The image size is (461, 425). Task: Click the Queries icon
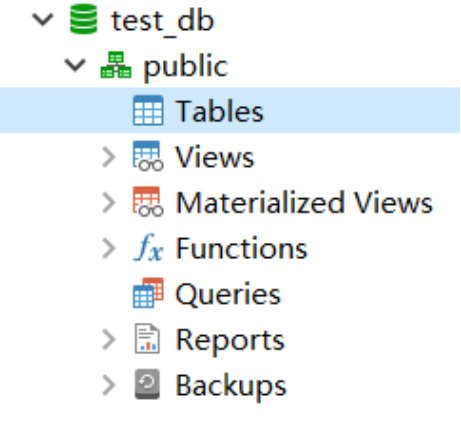click(148, 293)
